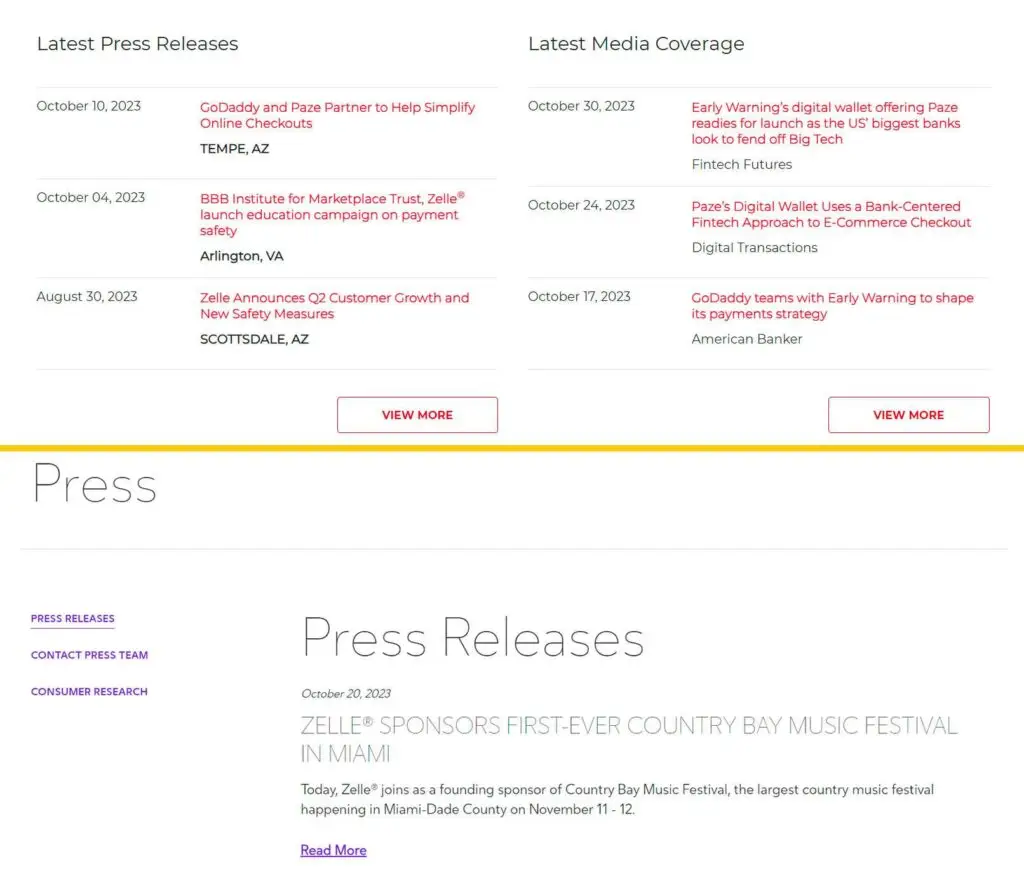Select Press Releases in the sidebar menu
This screenshot has height=875, width=1024.
[x=73, y=619]
